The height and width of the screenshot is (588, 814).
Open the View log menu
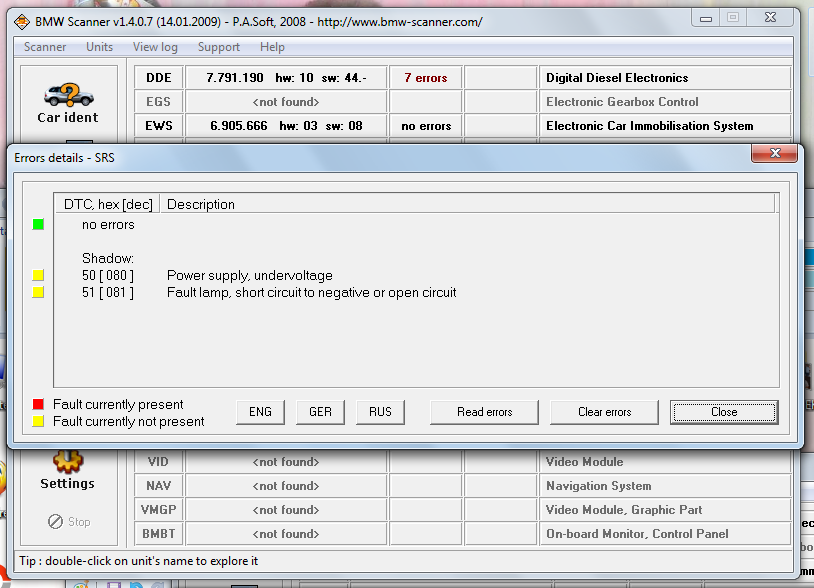pyautogui.click(x=155, y=47)
